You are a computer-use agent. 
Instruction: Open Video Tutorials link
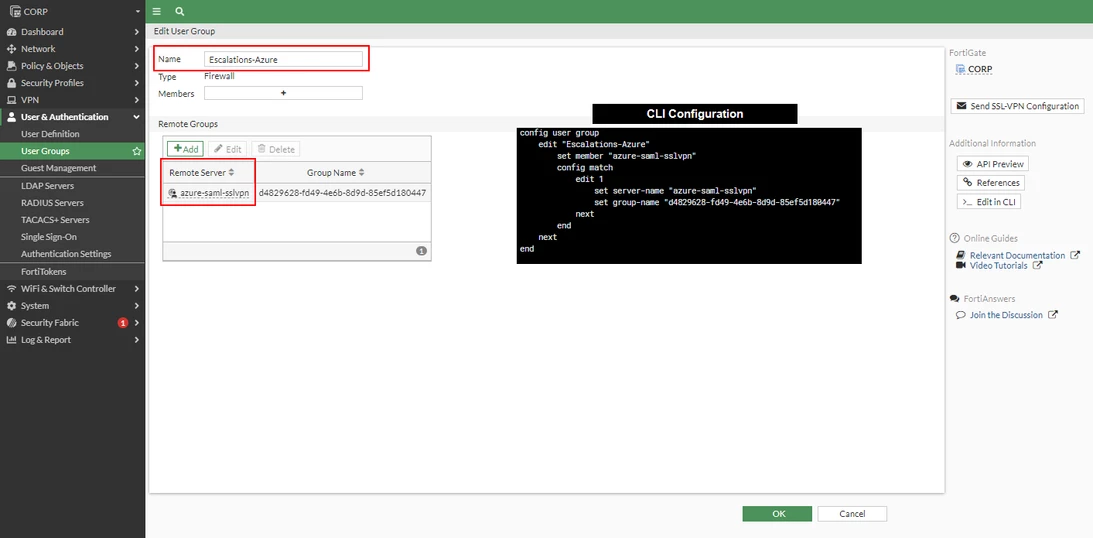(998, 266)
